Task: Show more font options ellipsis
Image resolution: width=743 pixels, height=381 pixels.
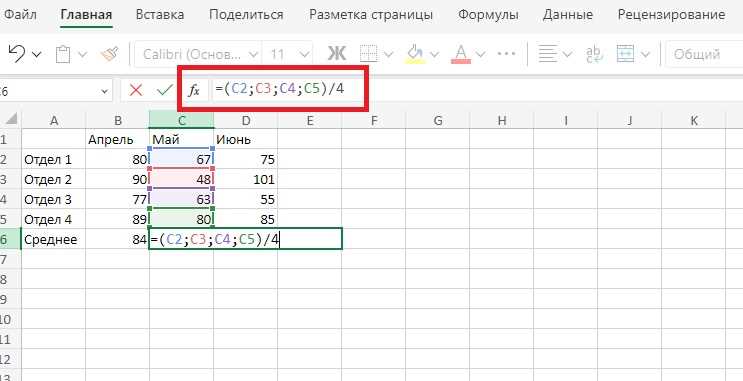Action: (x=506, y=54)
